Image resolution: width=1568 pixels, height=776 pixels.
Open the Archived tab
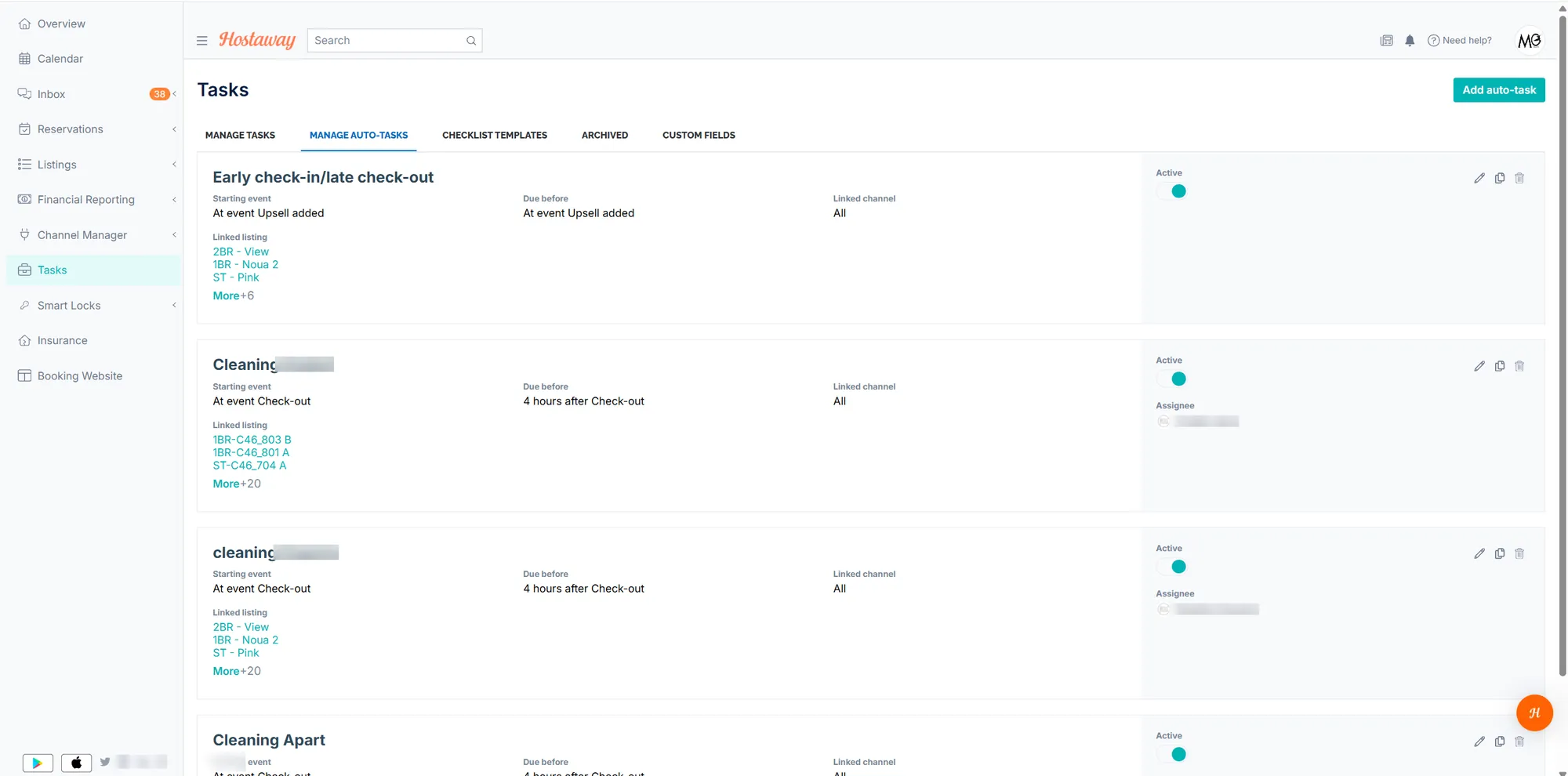[x=604, y=136]
